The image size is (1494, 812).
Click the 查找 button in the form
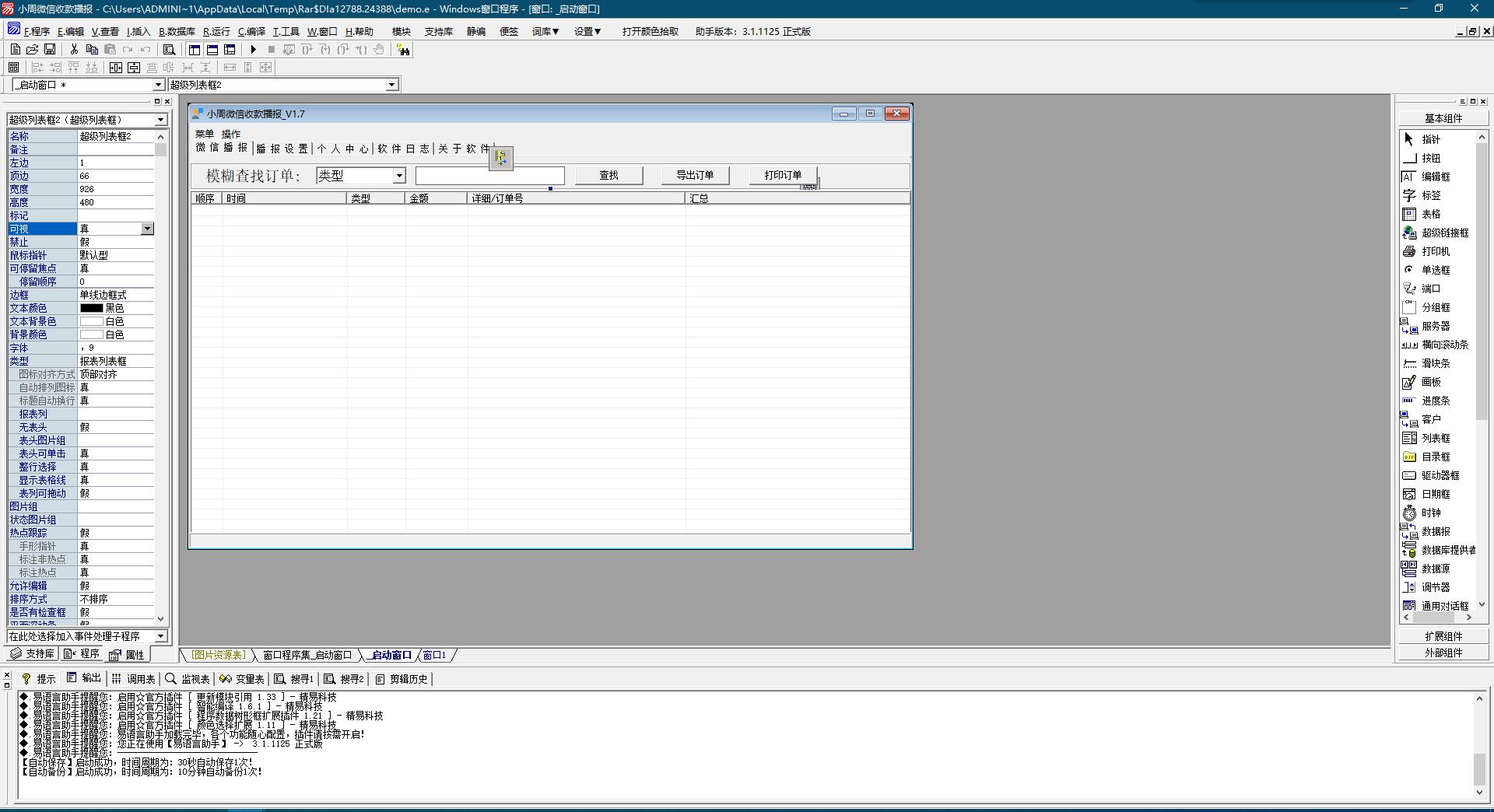pos(609,176)
